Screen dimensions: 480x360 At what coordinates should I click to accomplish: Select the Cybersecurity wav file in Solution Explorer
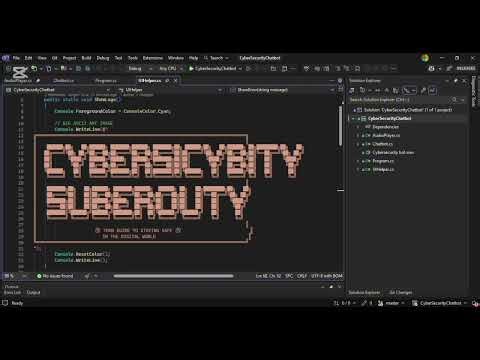click(393, 152)
